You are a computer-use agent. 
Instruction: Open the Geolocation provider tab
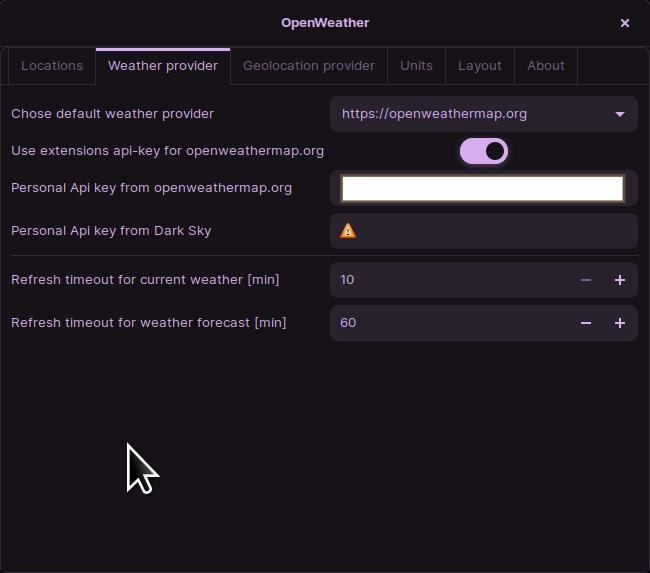(309, 66)
